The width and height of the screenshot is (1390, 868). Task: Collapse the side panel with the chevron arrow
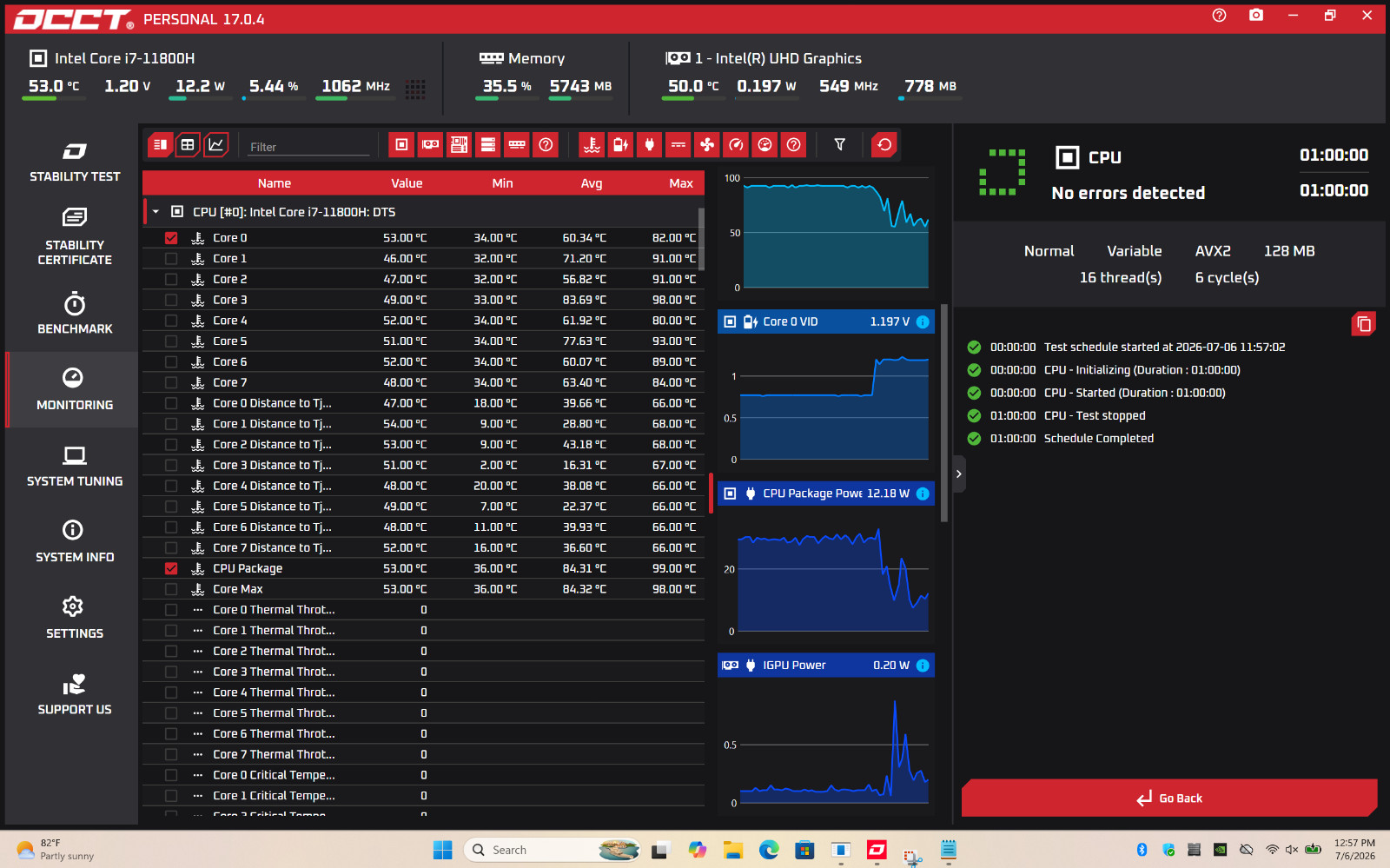(959, 474)
